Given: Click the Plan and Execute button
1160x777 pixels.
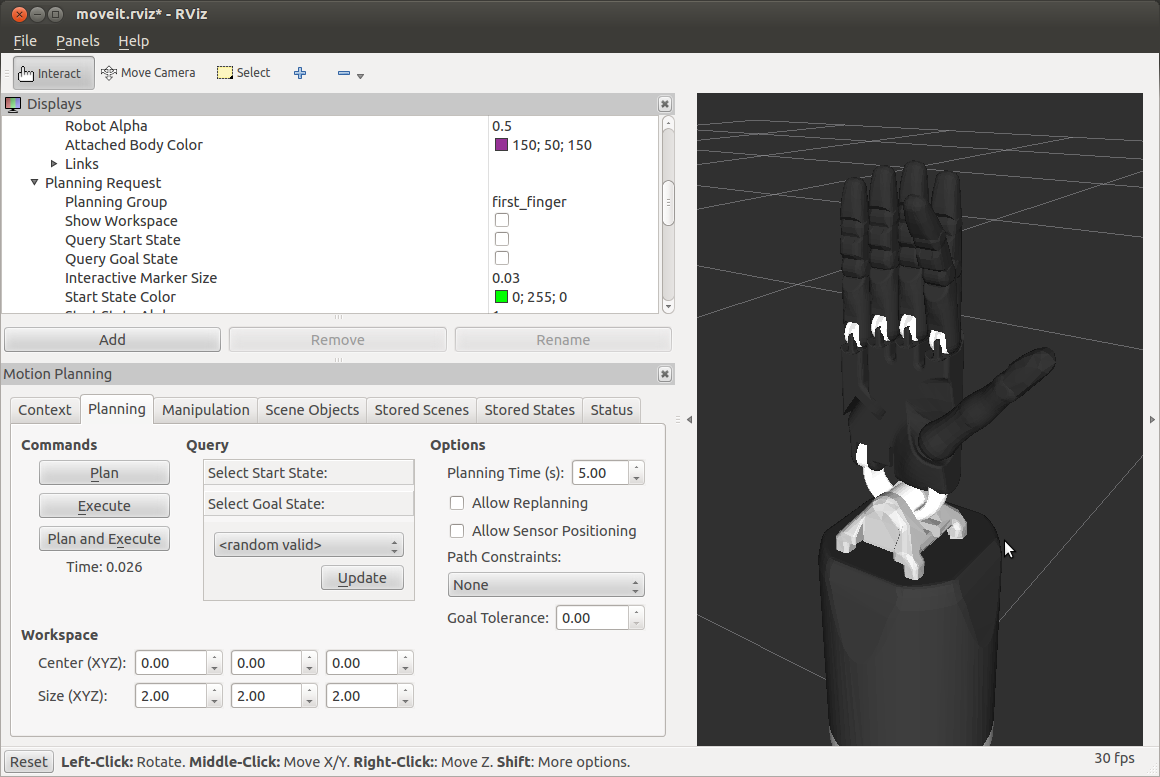Looking at the screenshot, I should [x=104, y=539].
